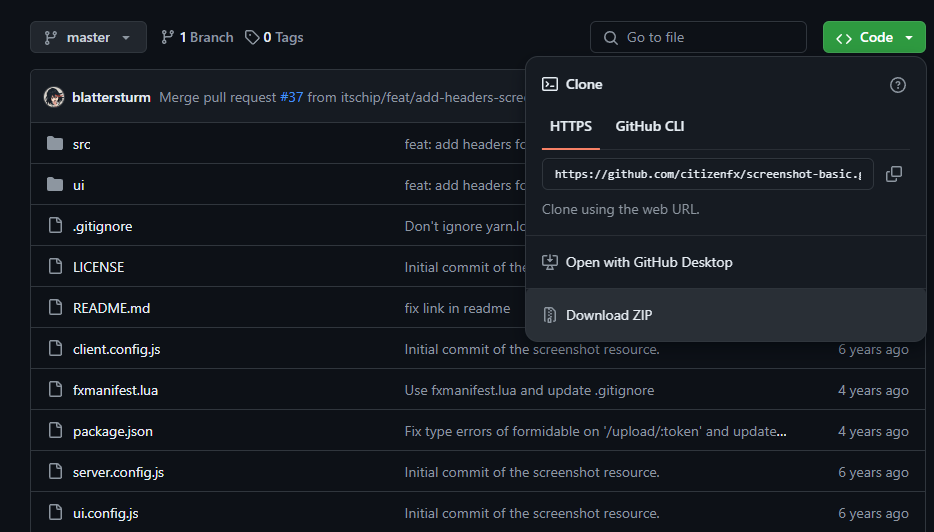Open 'fix link in readme' commit message
The image size is (934, 532).
pyautogui.click(x=457, y=309)
